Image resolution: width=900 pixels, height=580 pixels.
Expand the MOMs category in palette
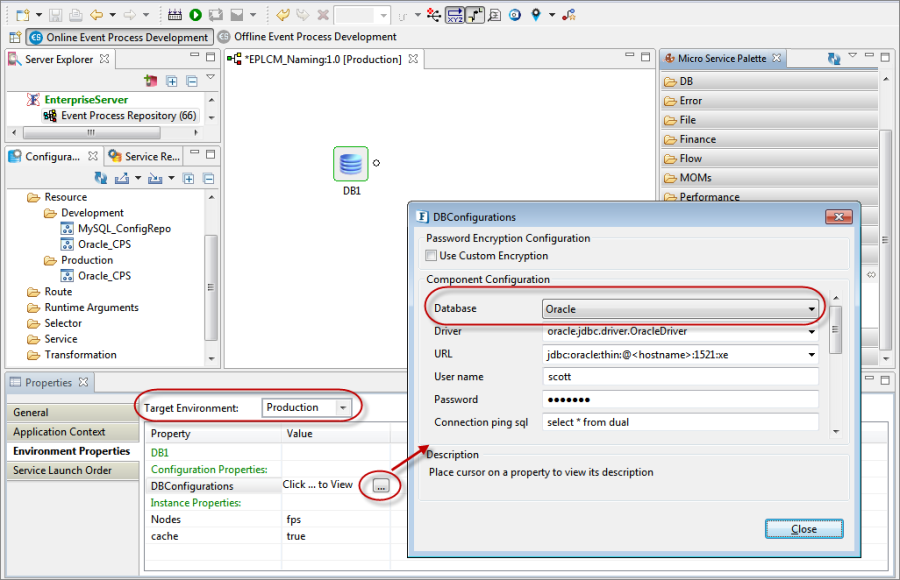click(770, 177)
